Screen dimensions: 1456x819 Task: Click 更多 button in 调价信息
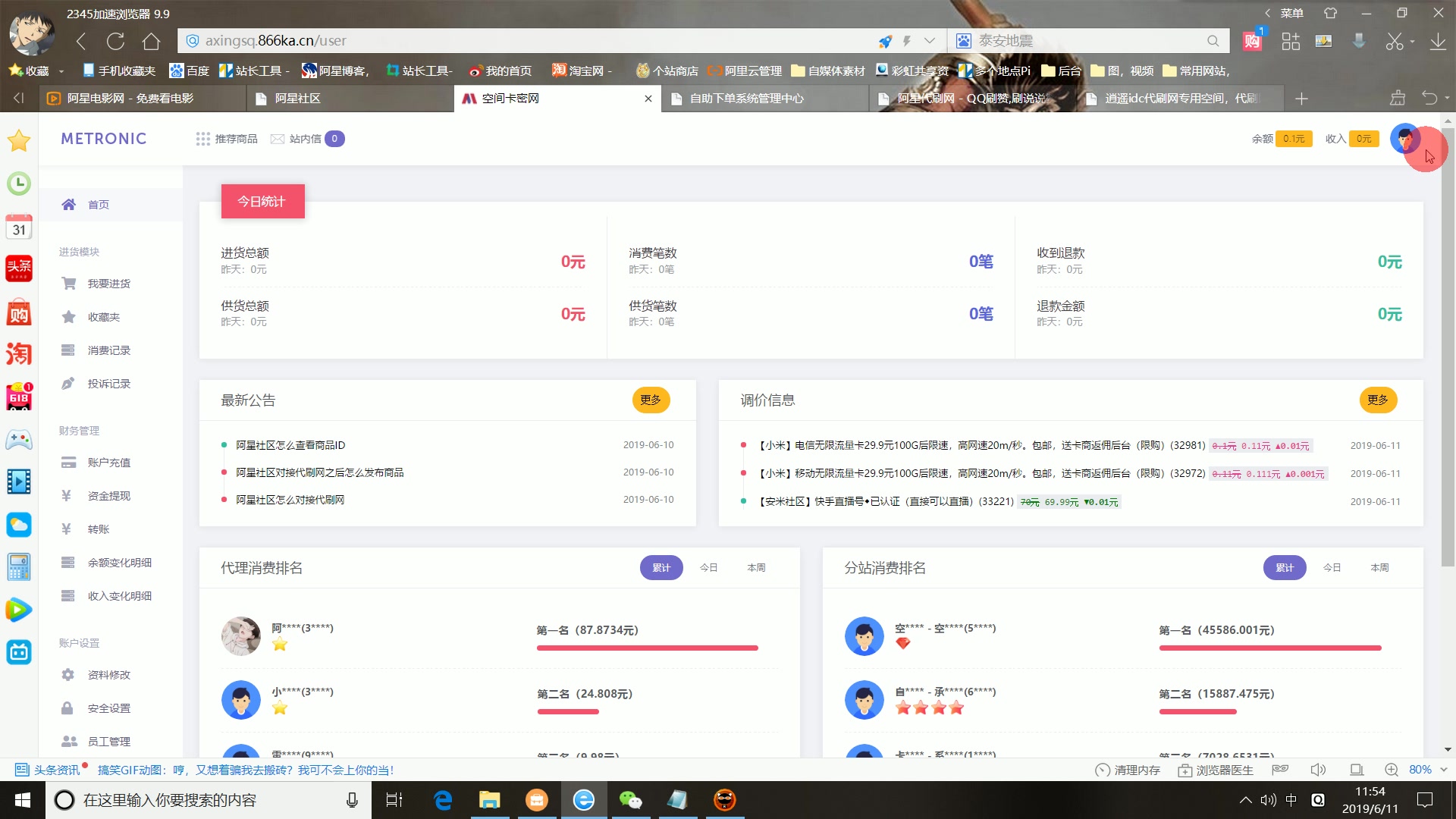tap(1378, 399)
